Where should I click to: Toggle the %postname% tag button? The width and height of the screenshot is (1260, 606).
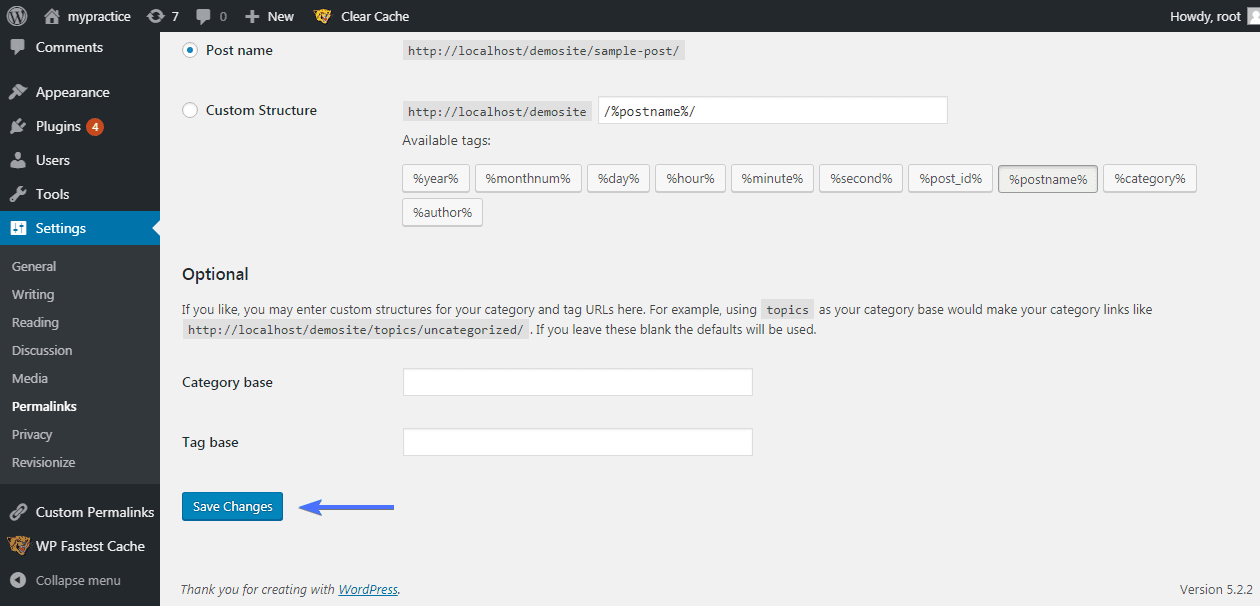(x=1048, y=179)
